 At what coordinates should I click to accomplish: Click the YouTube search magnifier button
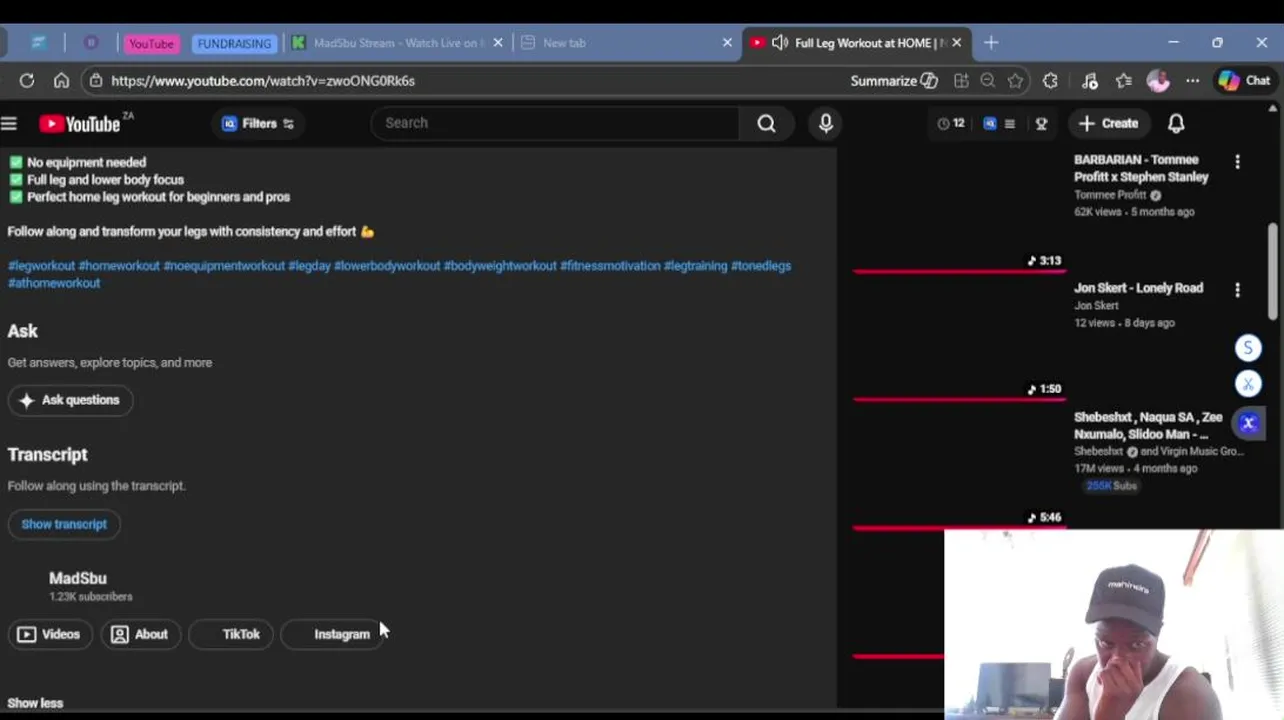pos(766,123)
